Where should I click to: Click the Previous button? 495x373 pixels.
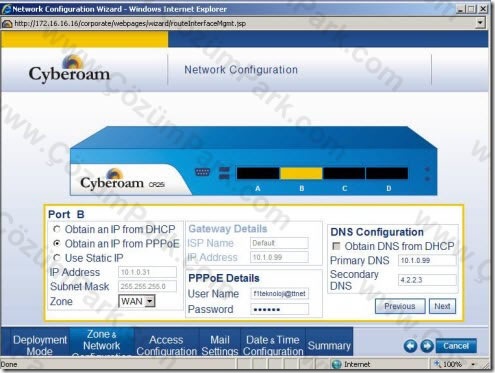pyautogui.click(x=400, y=306)
